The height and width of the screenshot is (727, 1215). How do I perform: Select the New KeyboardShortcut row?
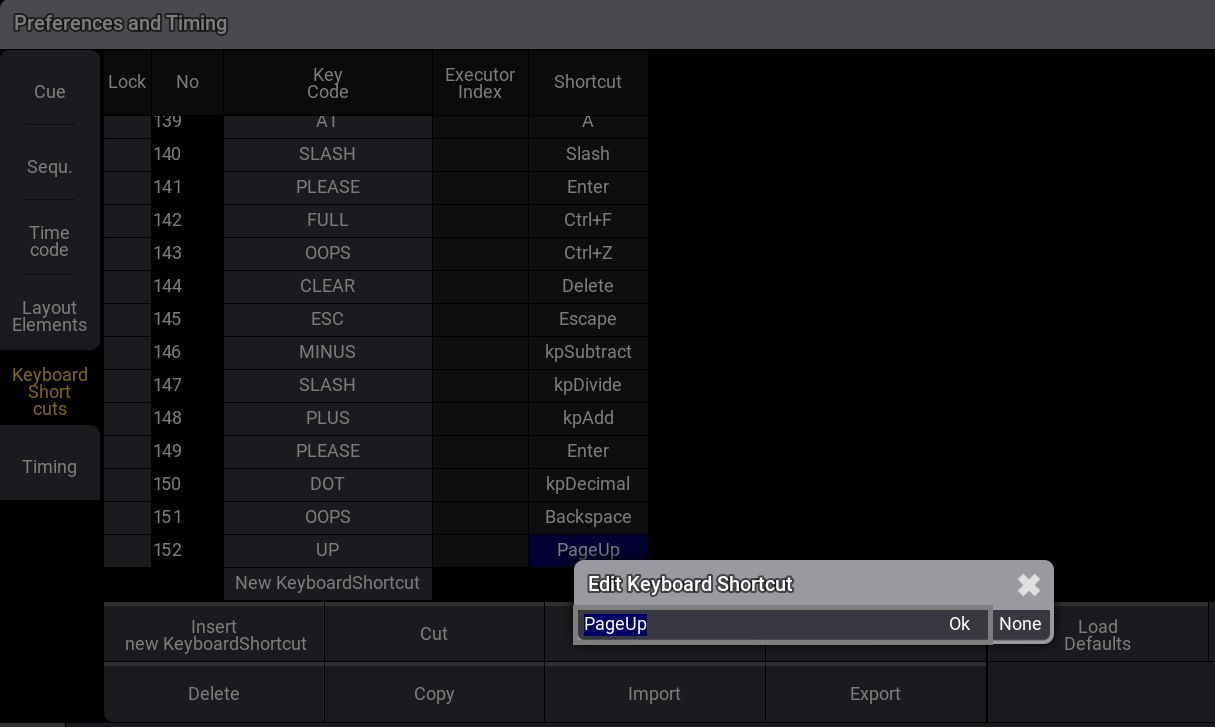[328, 583]
